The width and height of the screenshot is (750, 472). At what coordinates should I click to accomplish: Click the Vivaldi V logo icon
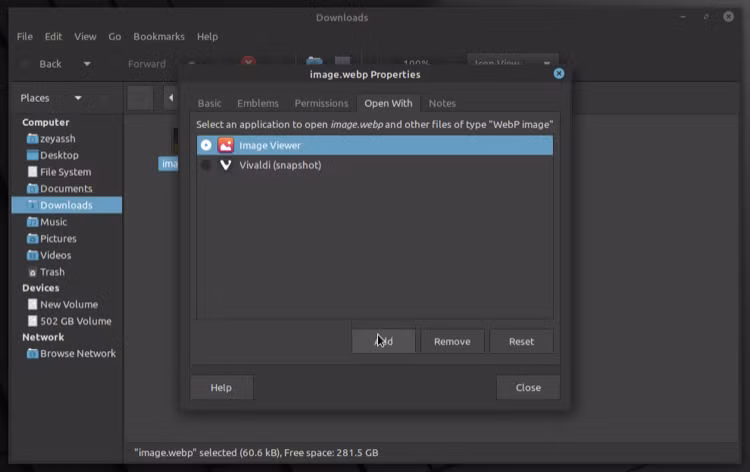tap(225, 165)
